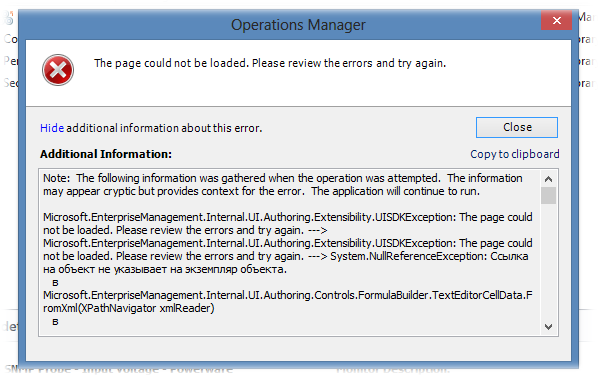Click the scrollbar track below the thumb
Image resolution: width=598 pixels, height=378 pixels.
pyautogui.click(x=548, y=262)
